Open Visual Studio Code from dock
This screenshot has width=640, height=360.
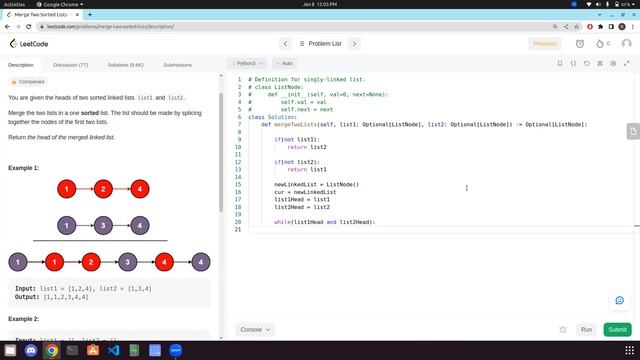(x=113, y=350)
